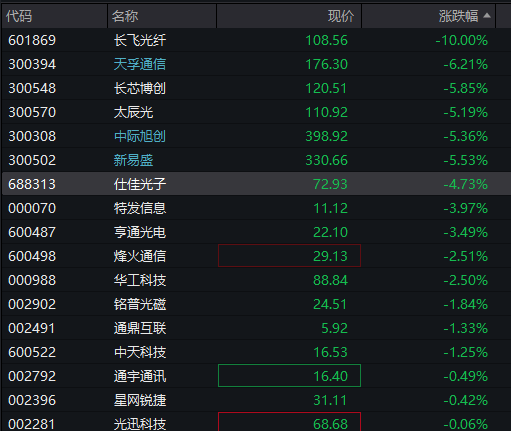Click price 108.56

pyautogui.click(x=326, y=40)
